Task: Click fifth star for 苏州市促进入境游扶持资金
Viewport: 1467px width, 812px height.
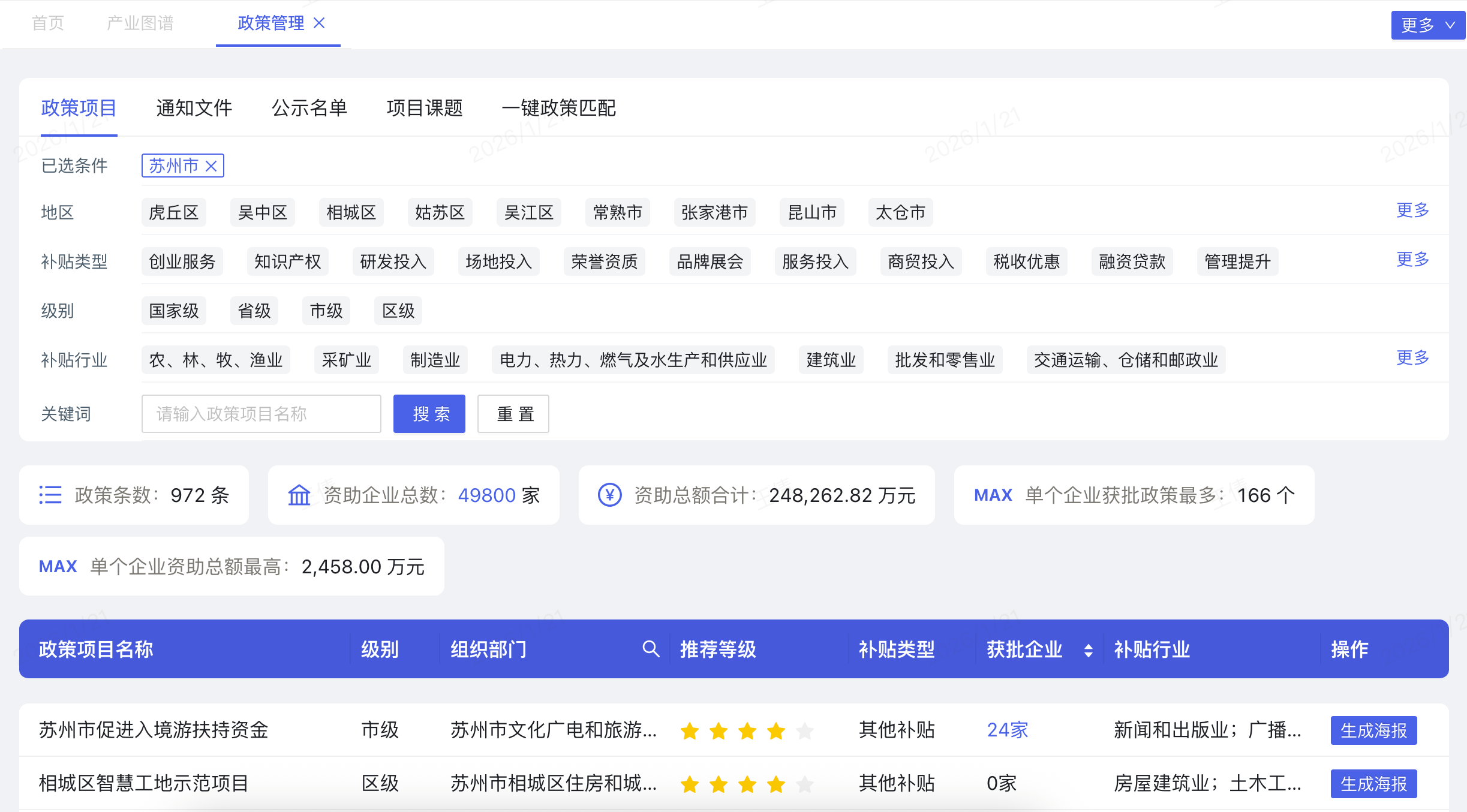Action: pyautogui.click(x=805, y=730)
